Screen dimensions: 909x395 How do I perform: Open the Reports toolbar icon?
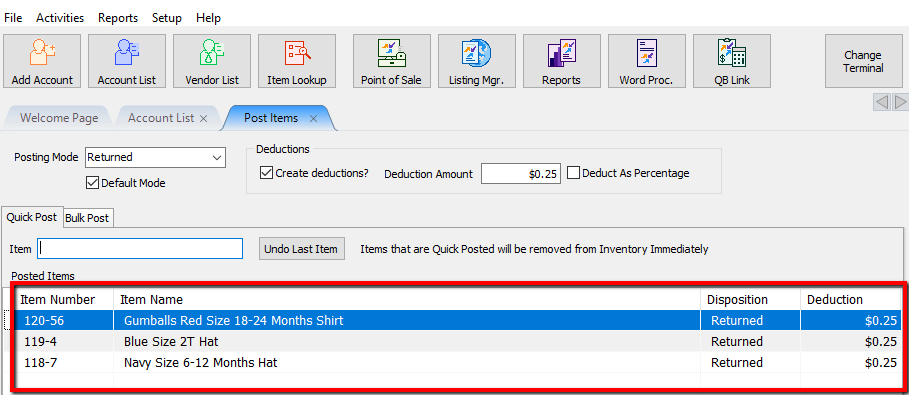coord(562,61)
